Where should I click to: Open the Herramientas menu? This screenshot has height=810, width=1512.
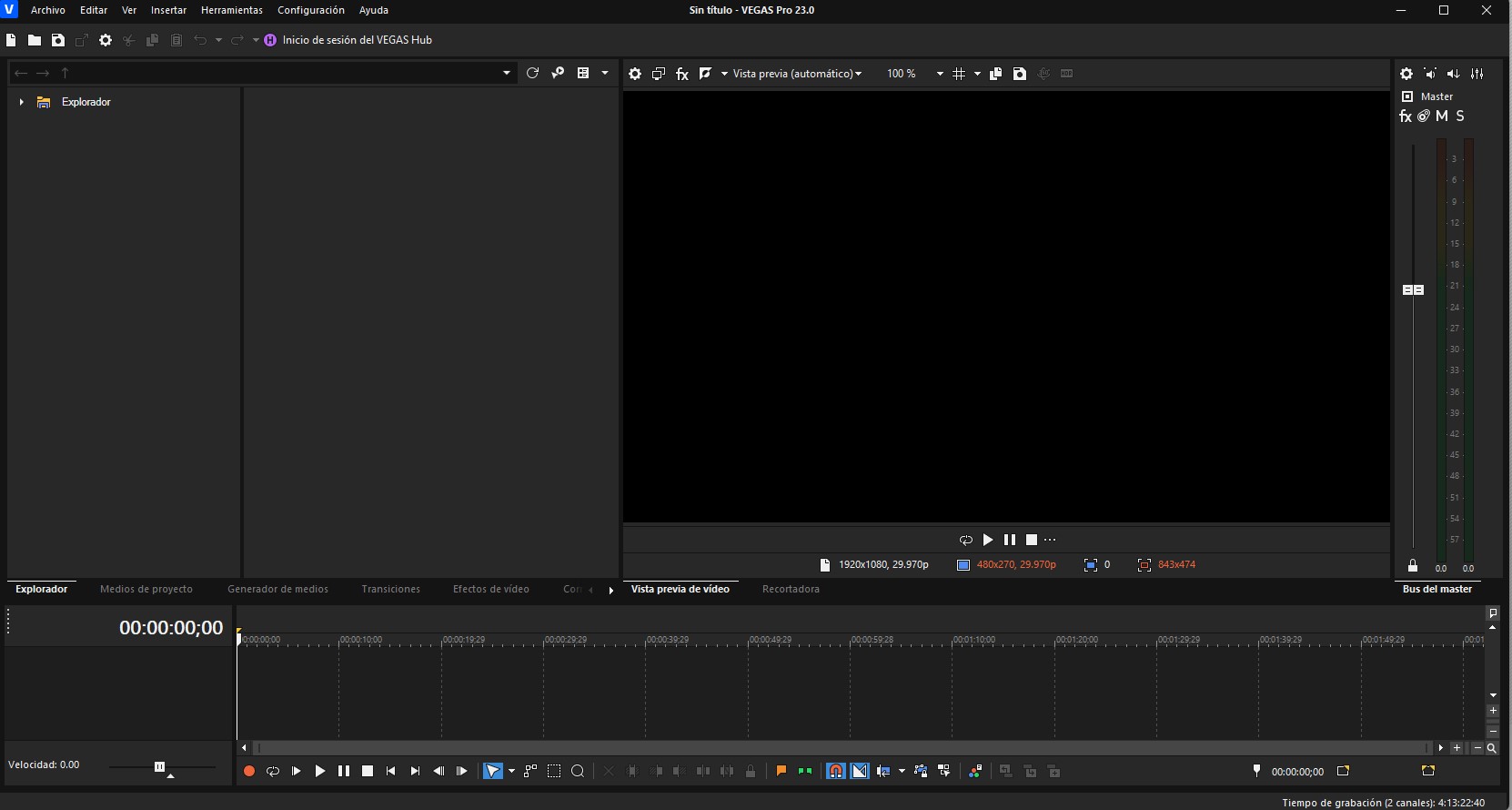pyautogui.click(x=231, y=10)
